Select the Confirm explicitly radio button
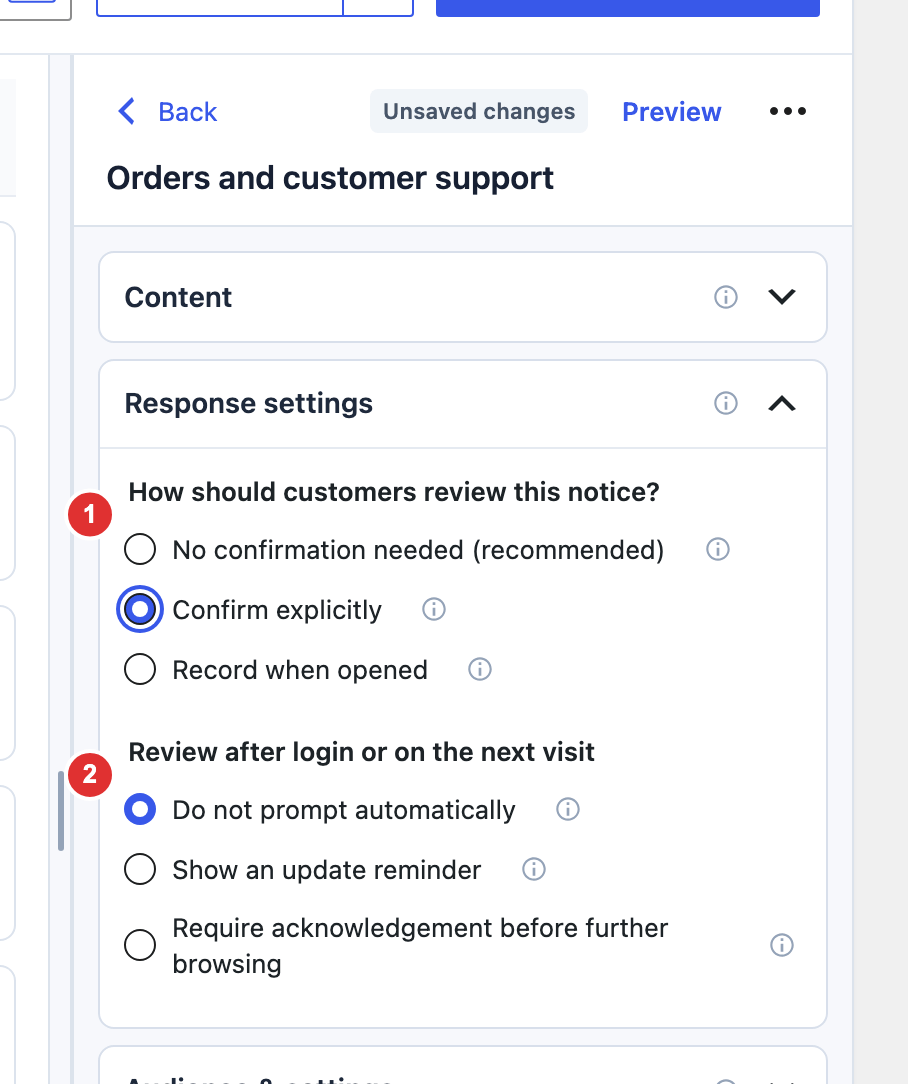Screen dimensions: 908x1084 pyautogui.click(x=140, y=610)
